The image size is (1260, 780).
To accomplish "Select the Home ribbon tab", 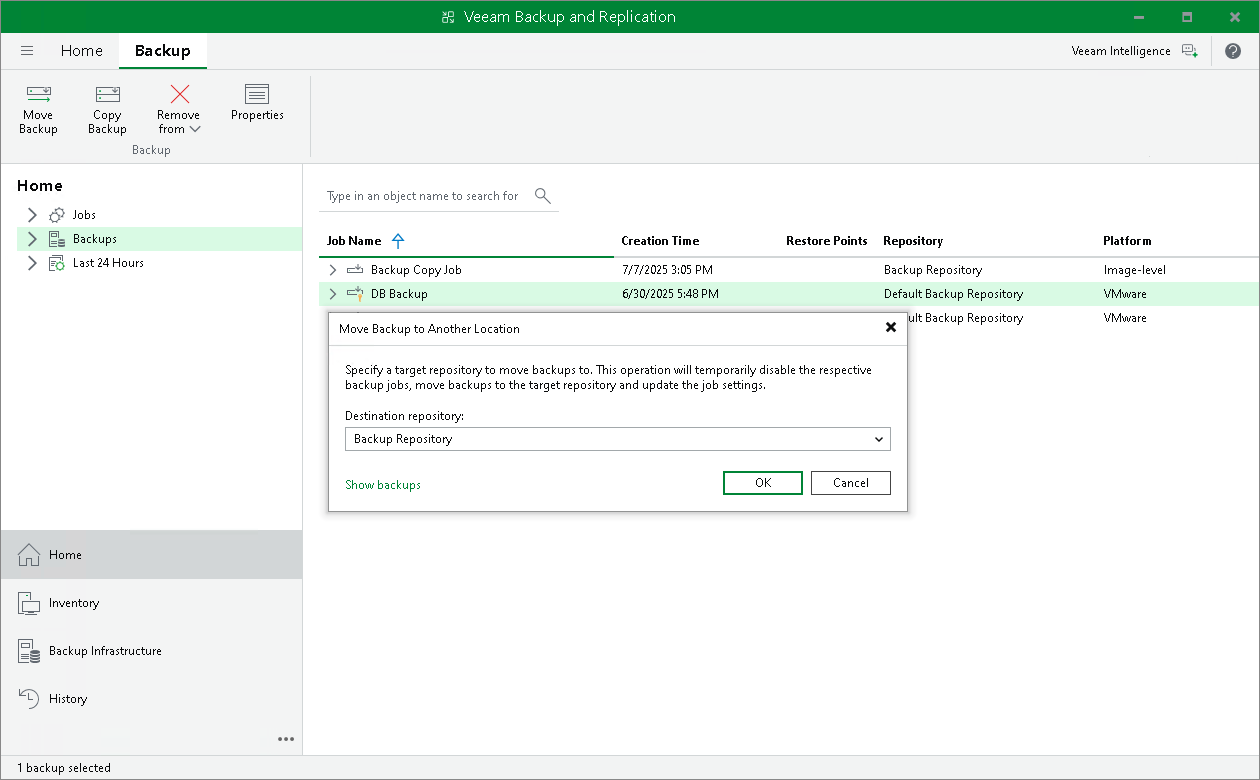I will [81, 50].
